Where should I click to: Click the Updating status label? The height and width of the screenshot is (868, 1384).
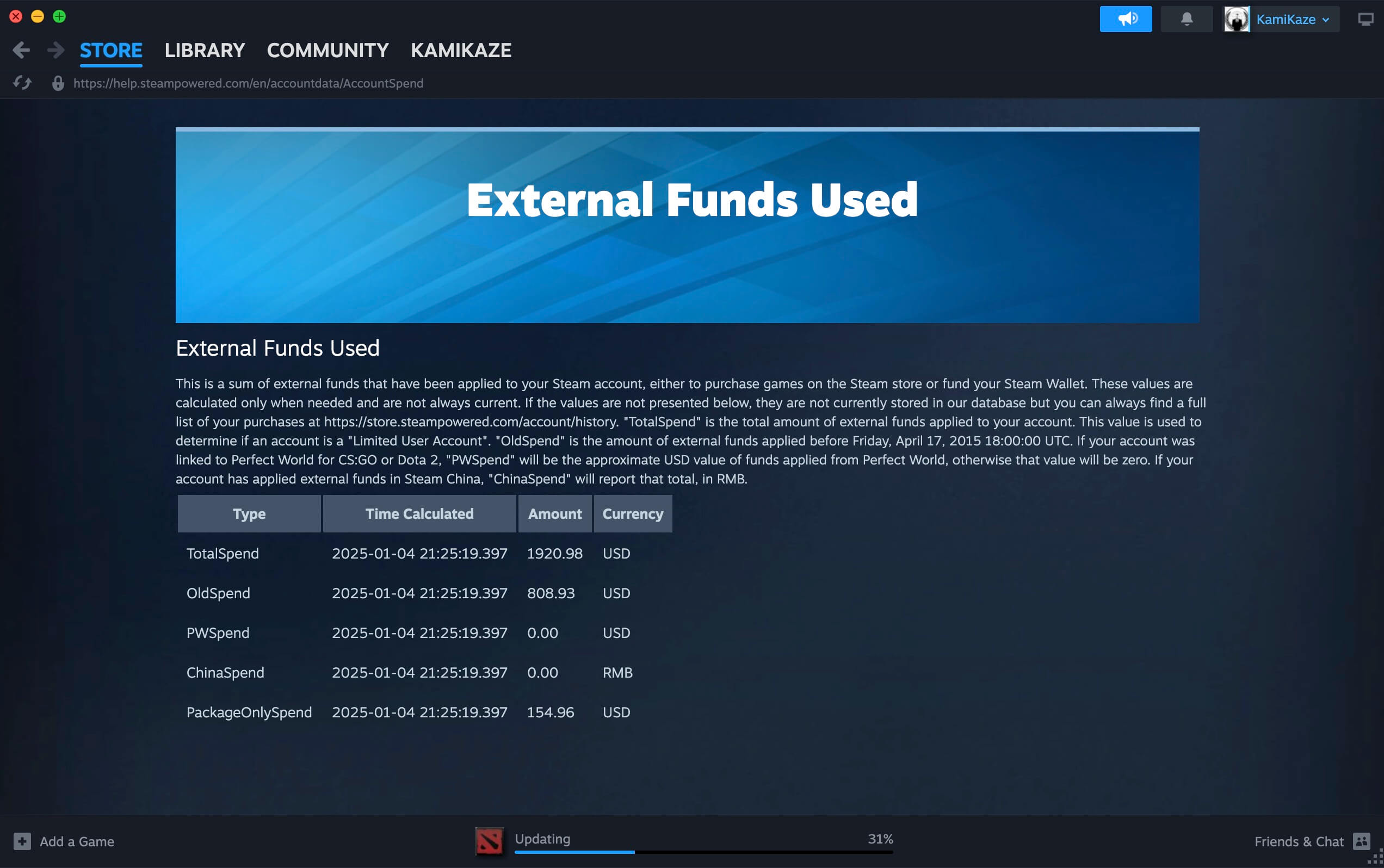point(542,839)
